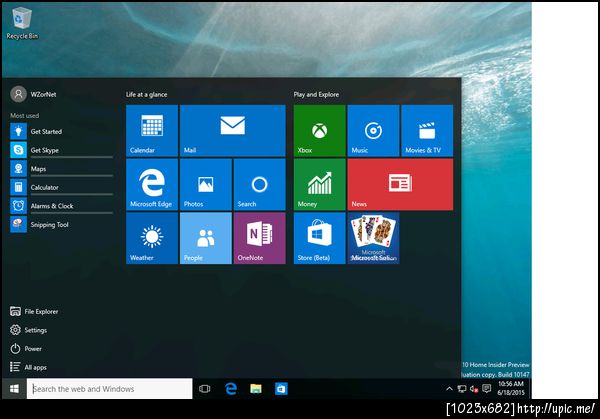Open Get Skype from Most used
Screen dimensions: 600x419
tap(62, 150)
